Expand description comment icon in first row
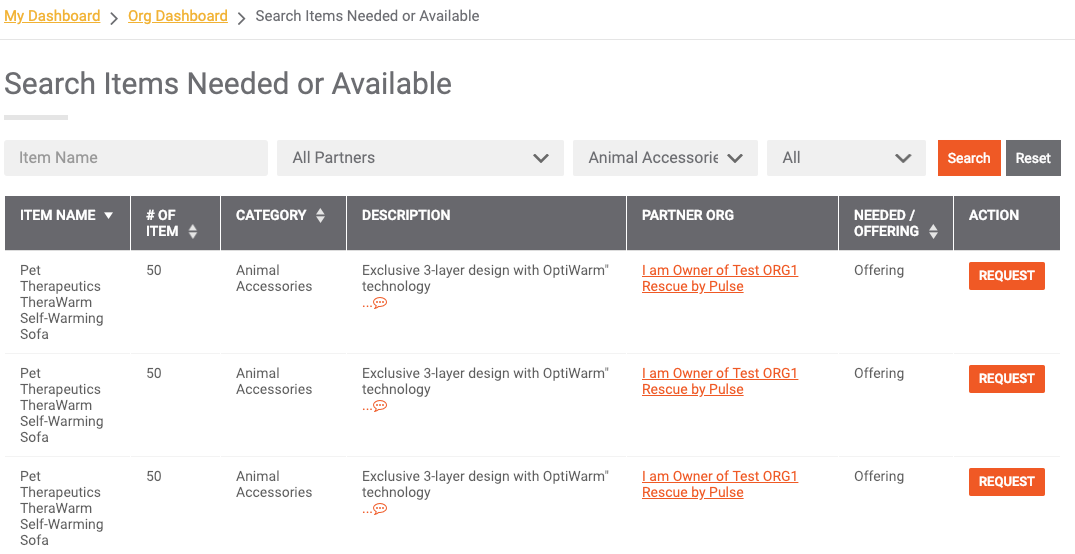Image resolution: width=1075 pixels, height=554 pixels. click(380, 302)
